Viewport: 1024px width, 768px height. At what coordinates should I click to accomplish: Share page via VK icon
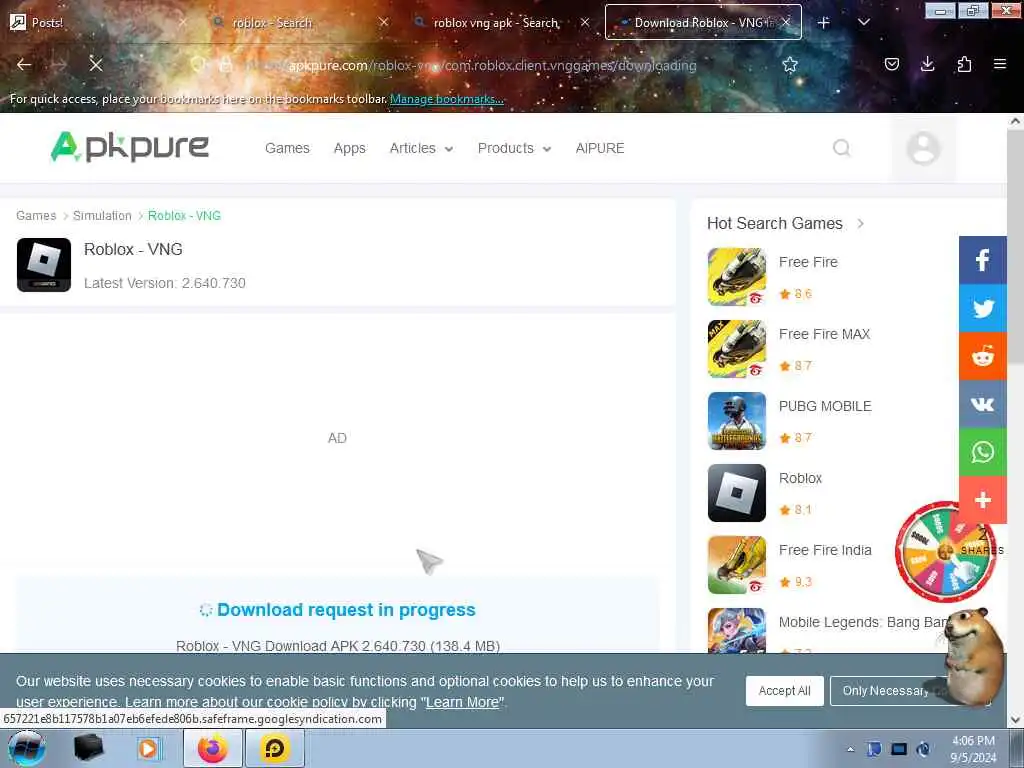coord(982,404)
